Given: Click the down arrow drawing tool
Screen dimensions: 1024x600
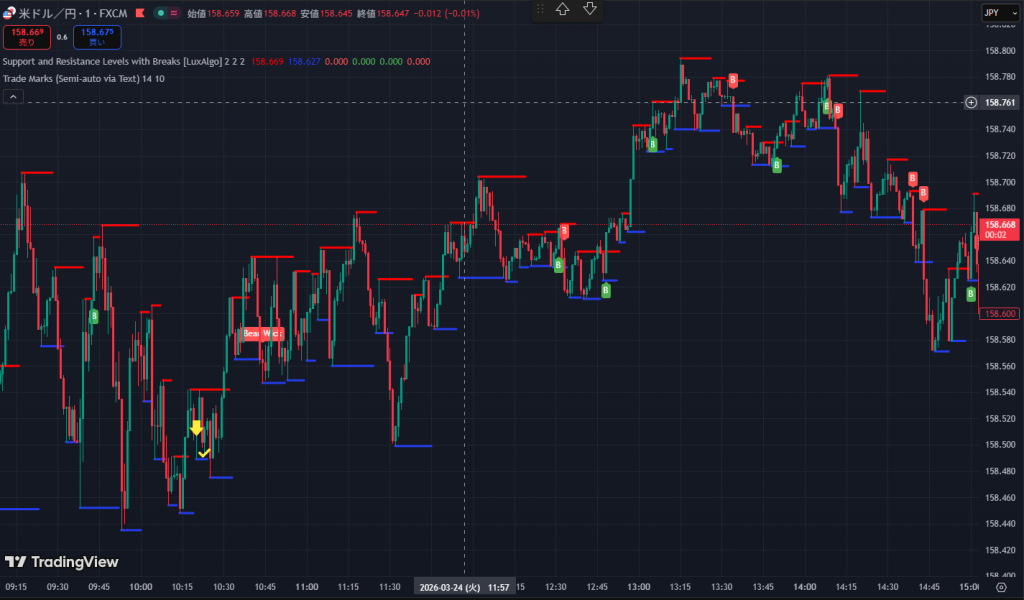Looking at the screenshot, I should (590, 9).
